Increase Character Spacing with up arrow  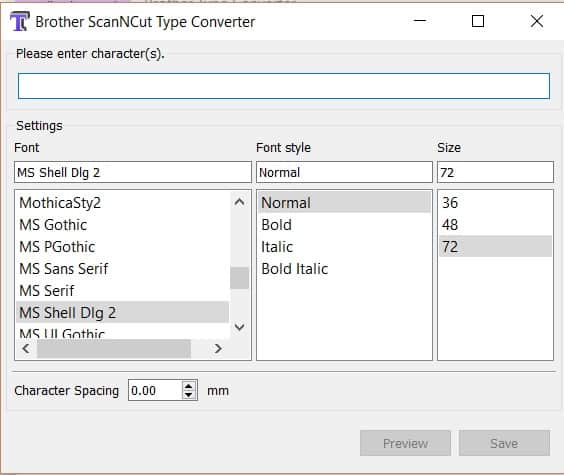189,386
